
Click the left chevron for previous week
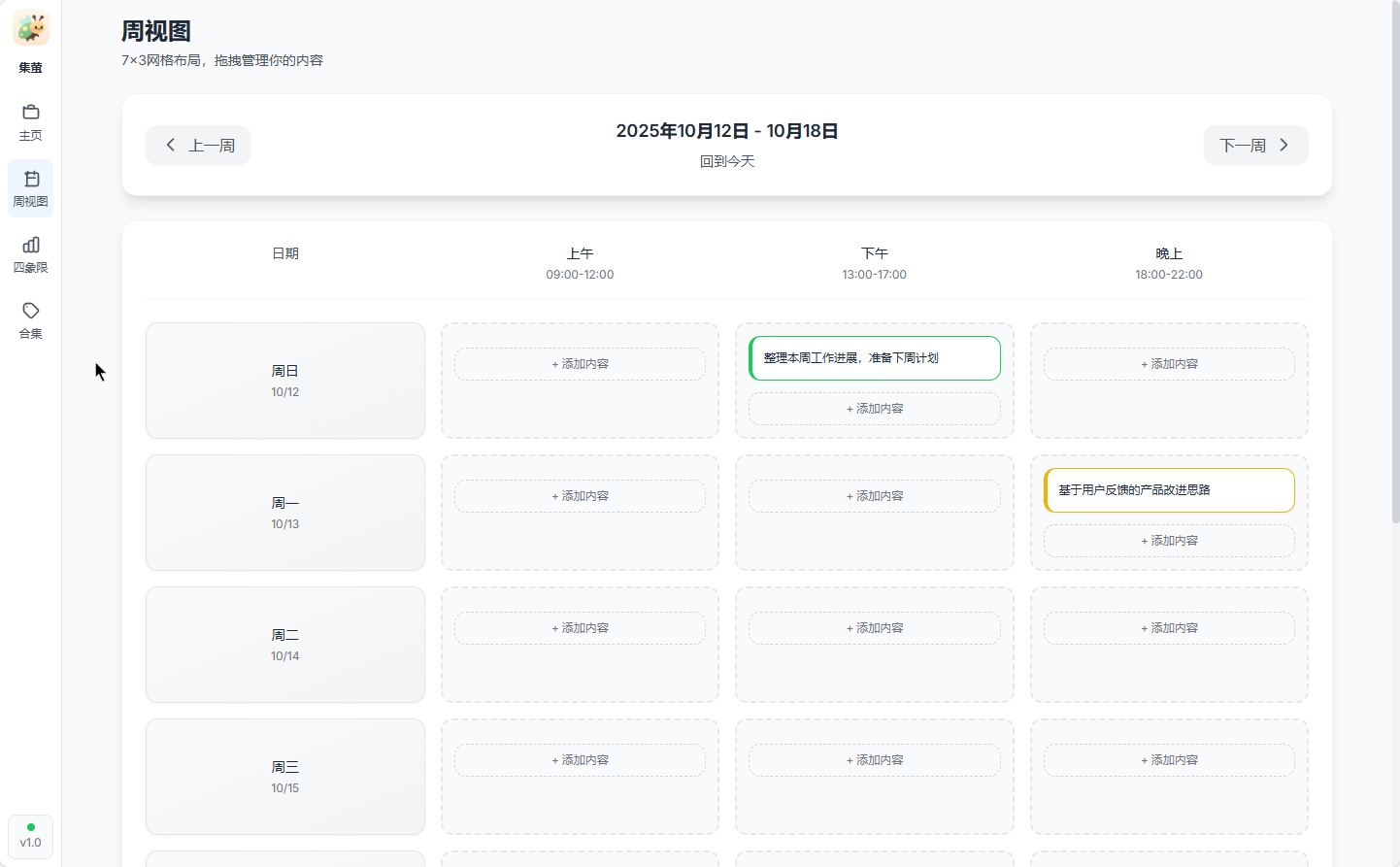pyautogui.click(x=171, y=145)
